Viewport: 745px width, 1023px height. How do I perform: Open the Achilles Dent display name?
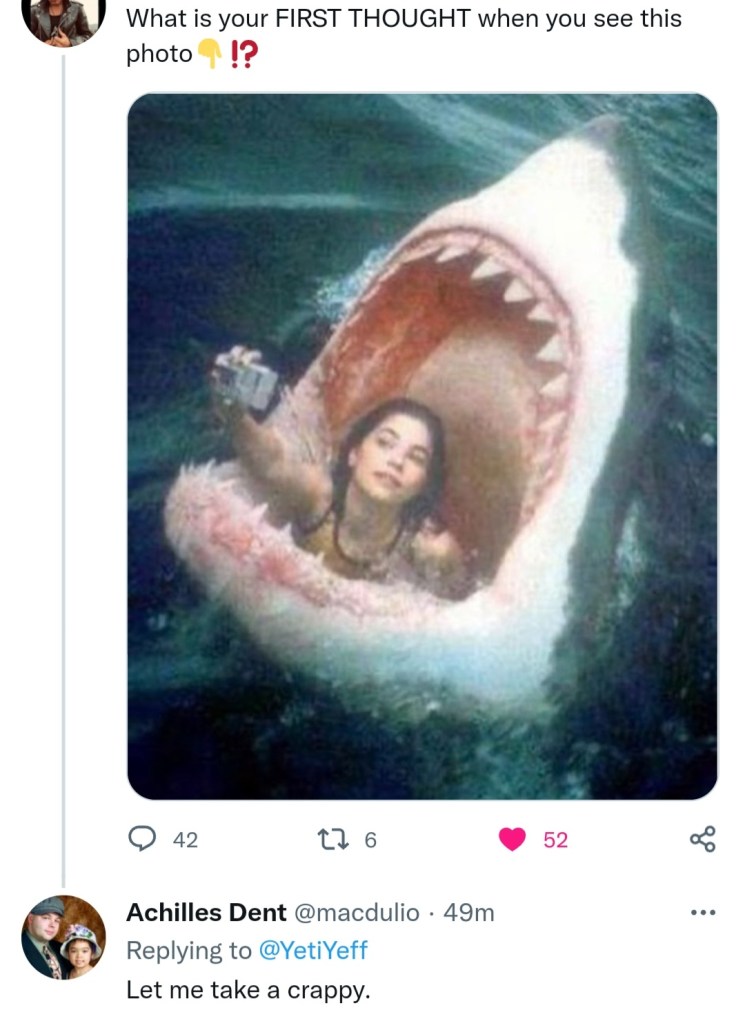(x=206, y=912)
